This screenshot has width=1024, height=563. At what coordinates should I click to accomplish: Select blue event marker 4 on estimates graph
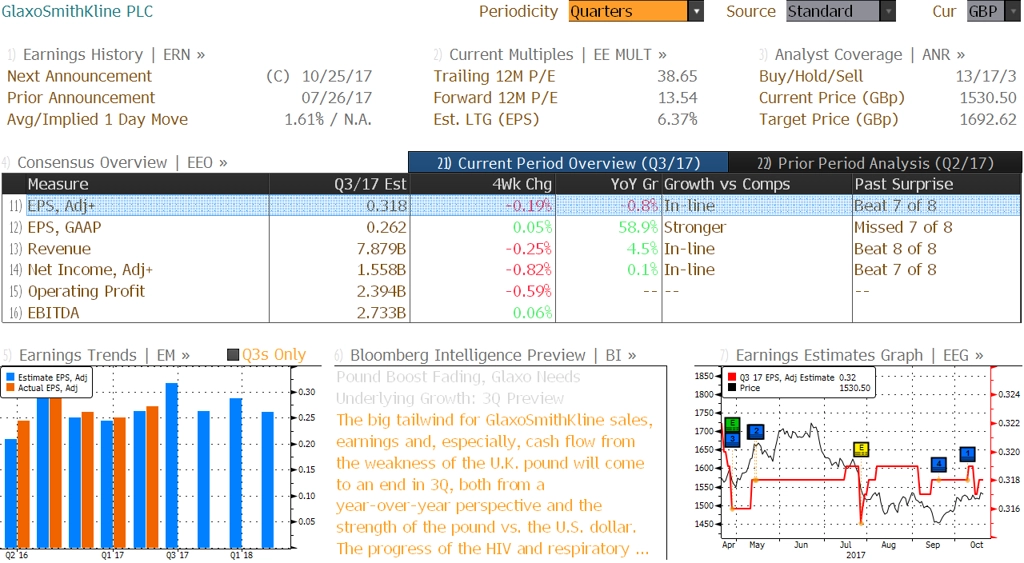(x=938, y=464)
